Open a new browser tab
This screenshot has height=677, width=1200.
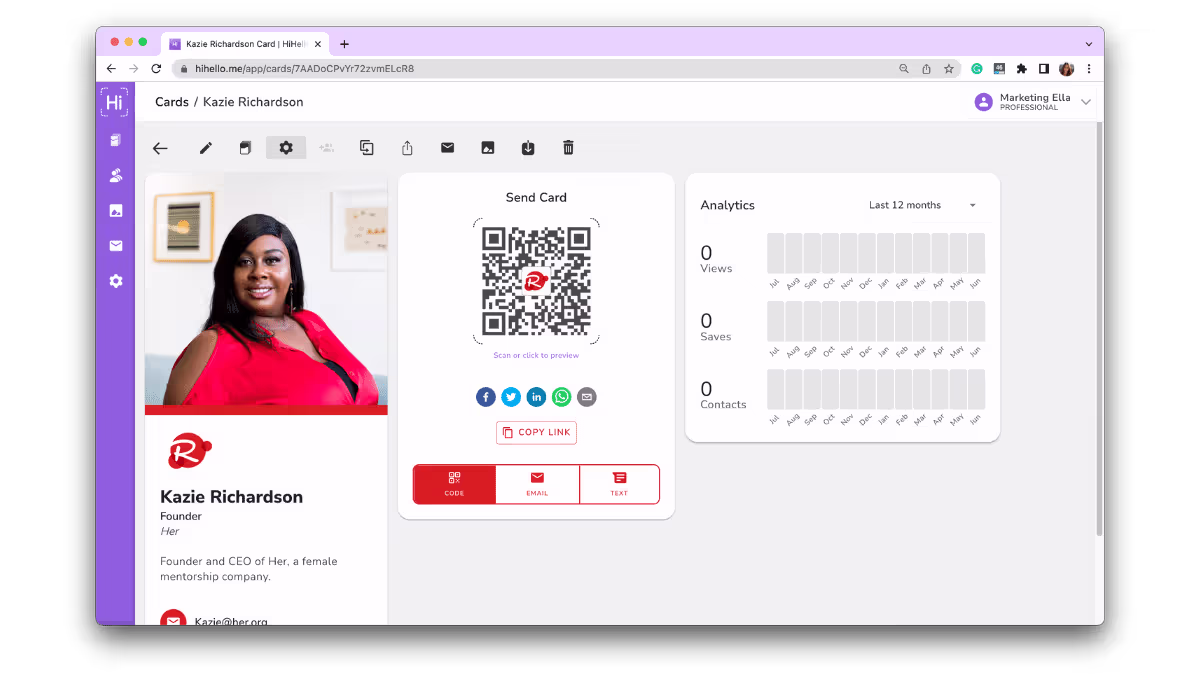pyautogui.click(x=344, y=44)
